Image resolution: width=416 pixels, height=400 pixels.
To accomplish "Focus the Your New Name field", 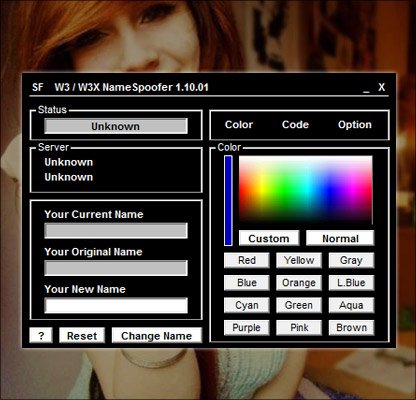I will pyautogui.click(x=116, y=305).
